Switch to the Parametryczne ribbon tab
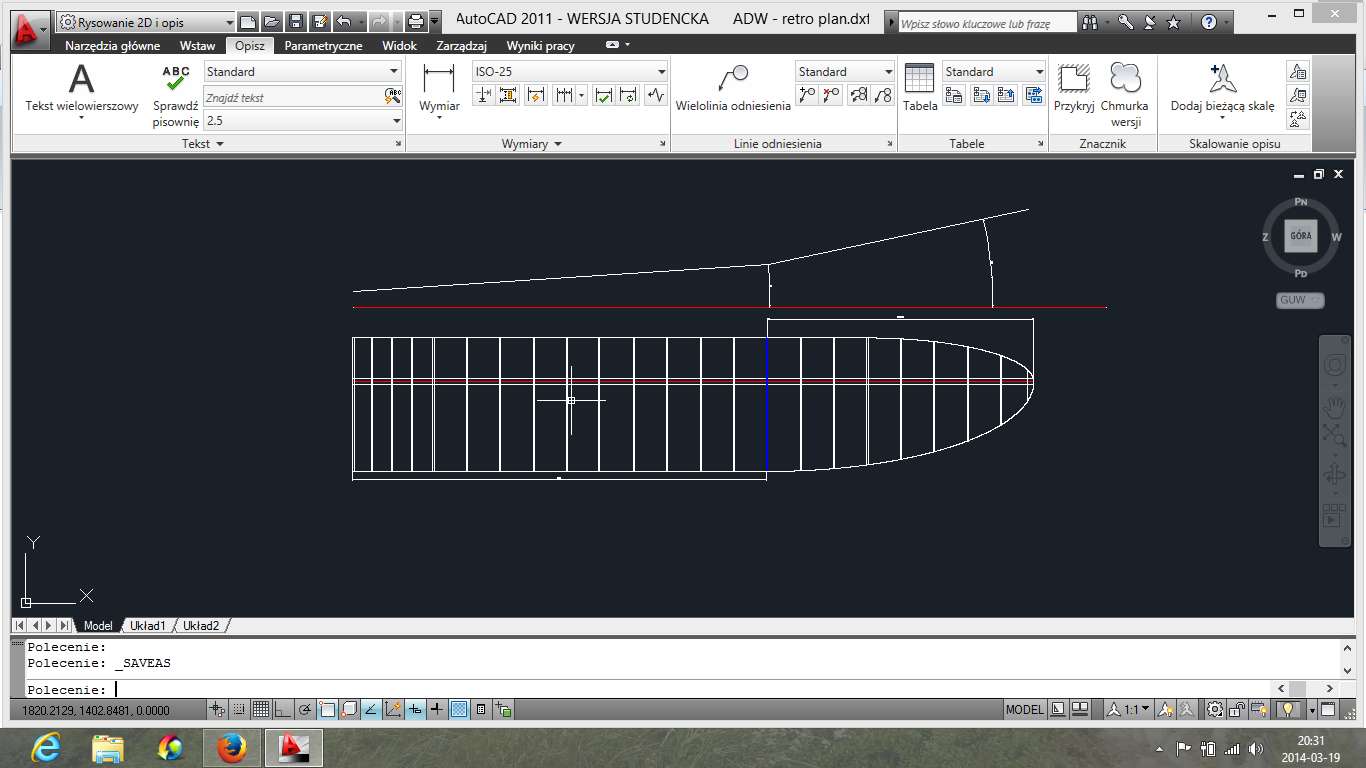Screen dimensions: 1366x768 coord(323,46)
